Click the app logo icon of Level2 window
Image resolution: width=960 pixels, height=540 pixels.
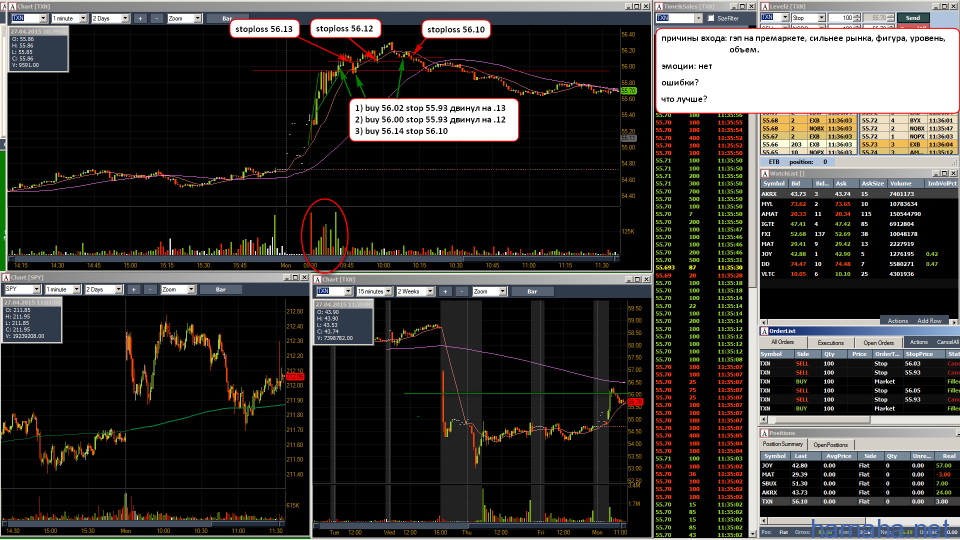765,6
